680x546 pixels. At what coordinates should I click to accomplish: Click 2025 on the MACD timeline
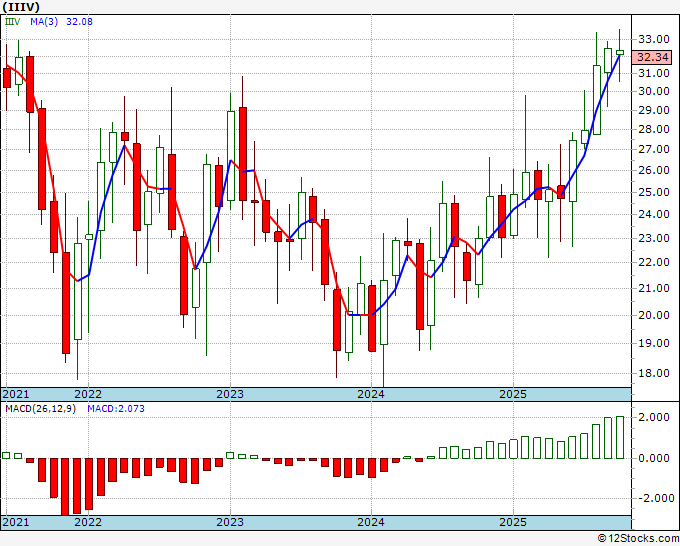[x=513, y=522]
